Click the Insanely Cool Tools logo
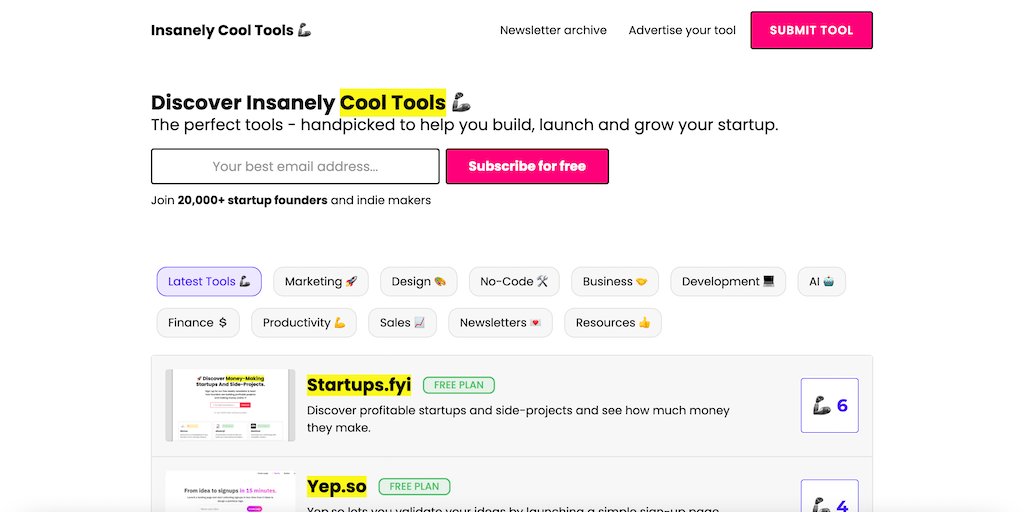The height and width of the screenshot is (512, 1024). [231, 30]
